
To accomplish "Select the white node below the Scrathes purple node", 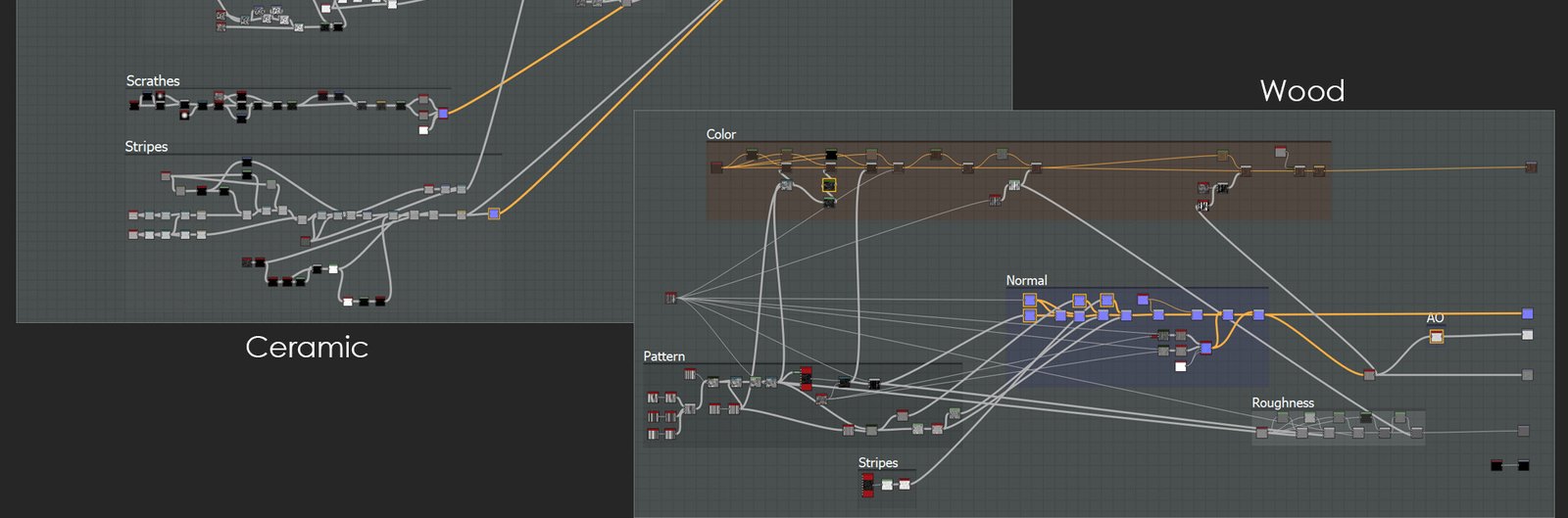I will pos(423,129).
